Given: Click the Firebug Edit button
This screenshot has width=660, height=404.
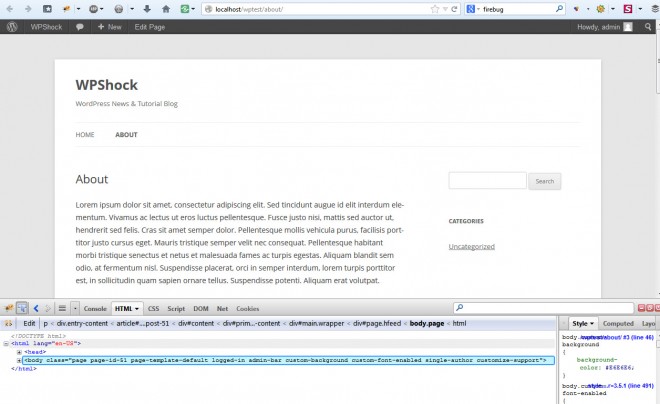Looking at the screenshot, I should [x=29, y=323].
